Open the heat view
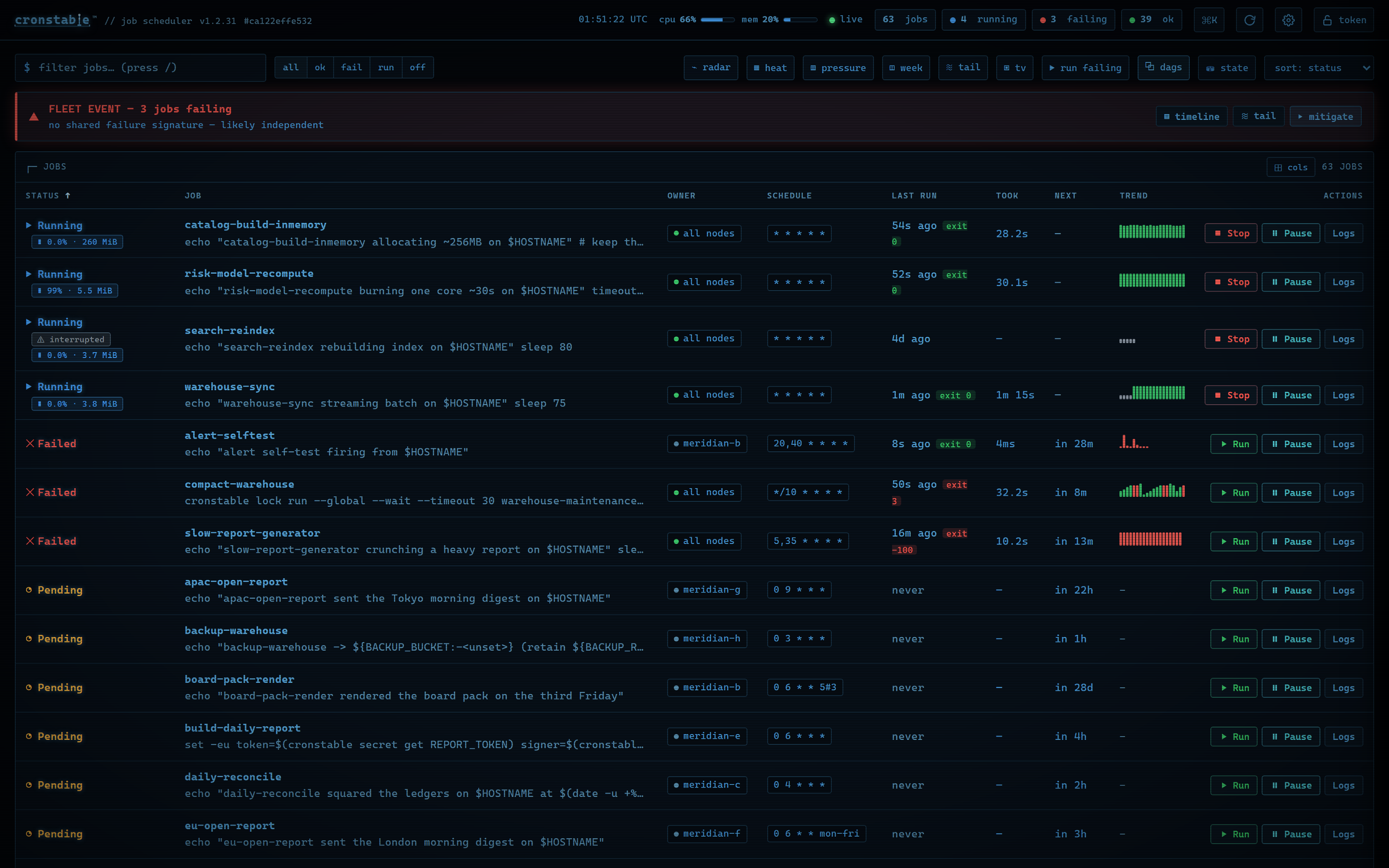 (x=770, y=68)
